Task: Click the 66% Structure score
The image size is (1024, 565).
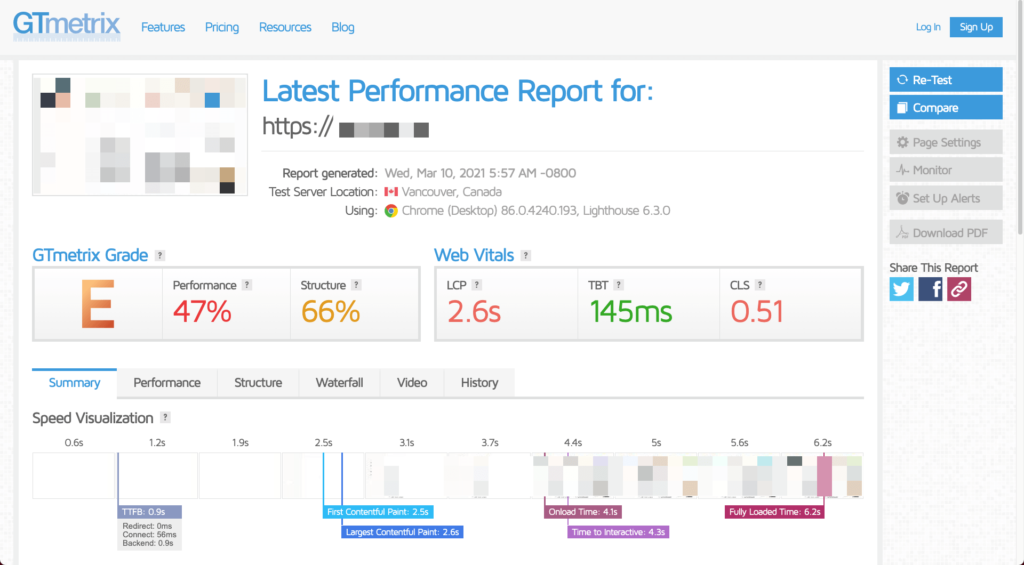Action: [x=330, y=312]
